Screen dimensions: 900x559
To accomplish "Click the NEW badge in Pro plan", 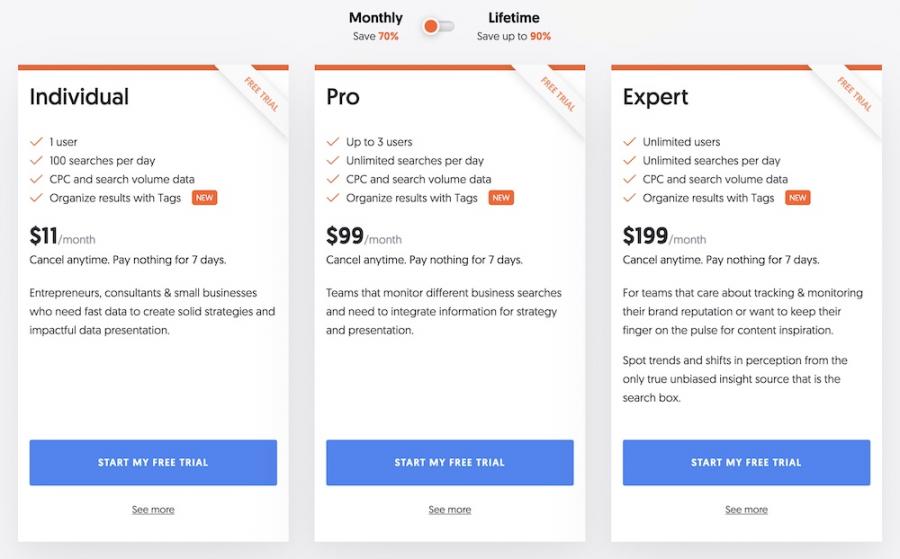I will point(501,198).
